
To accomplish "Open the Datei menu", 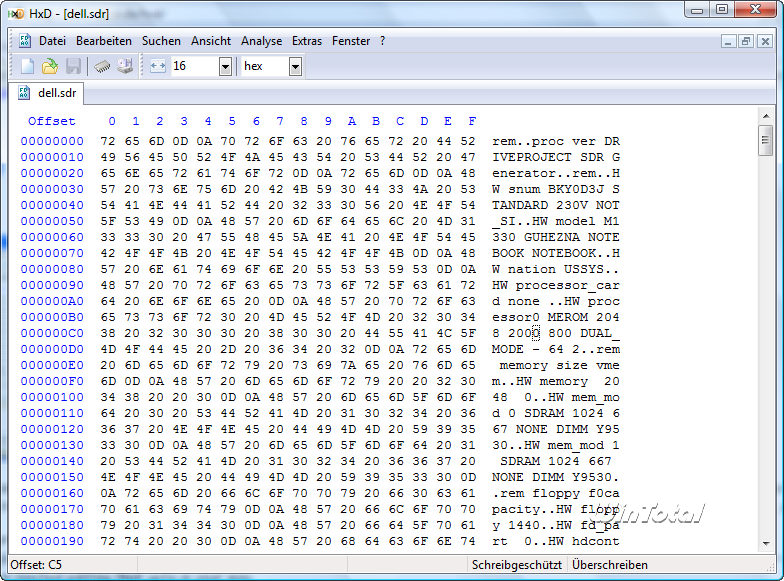I will pos(52,41).
